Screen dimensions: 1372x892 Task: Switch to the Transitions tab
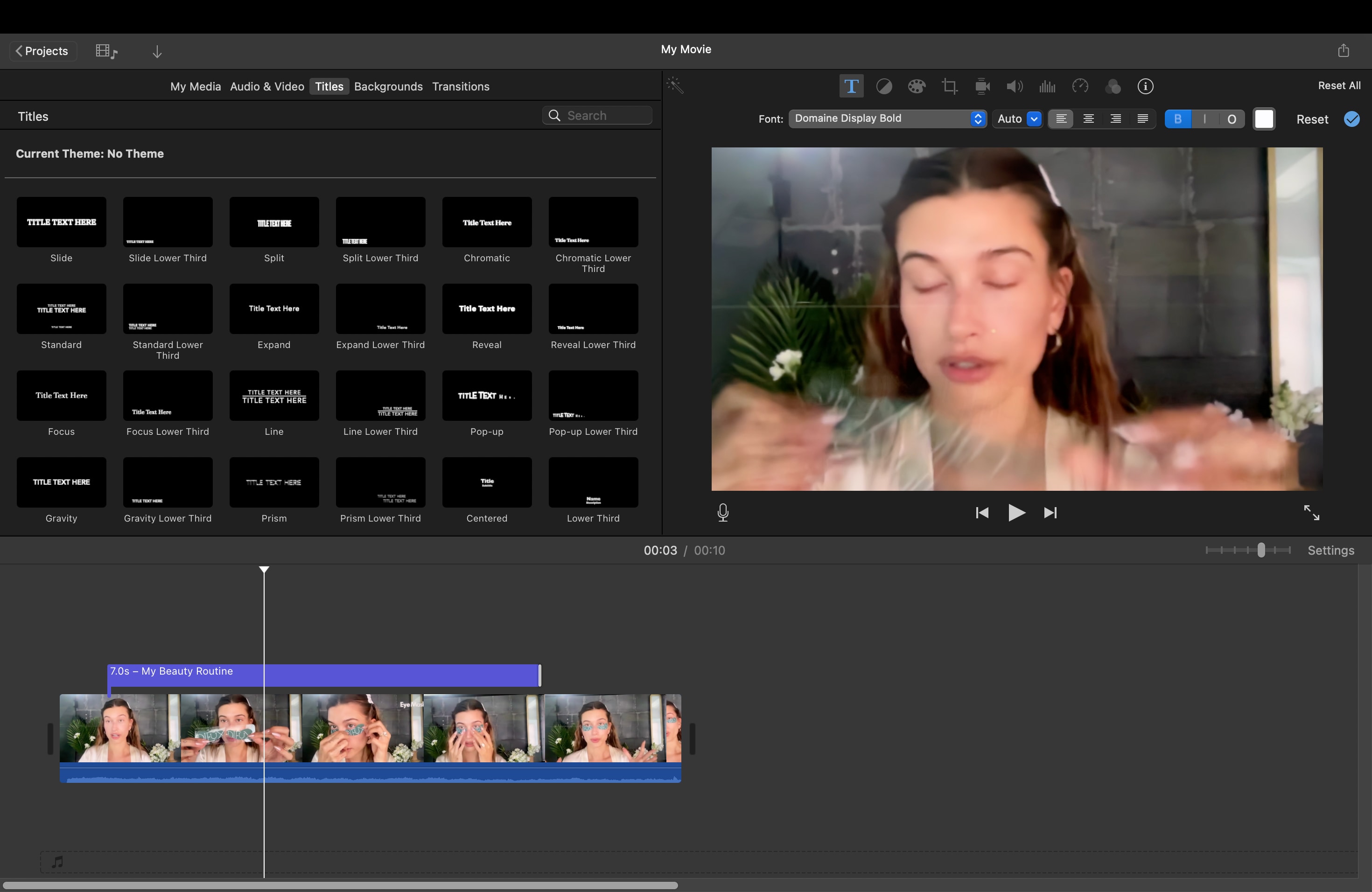coord(460,86)
